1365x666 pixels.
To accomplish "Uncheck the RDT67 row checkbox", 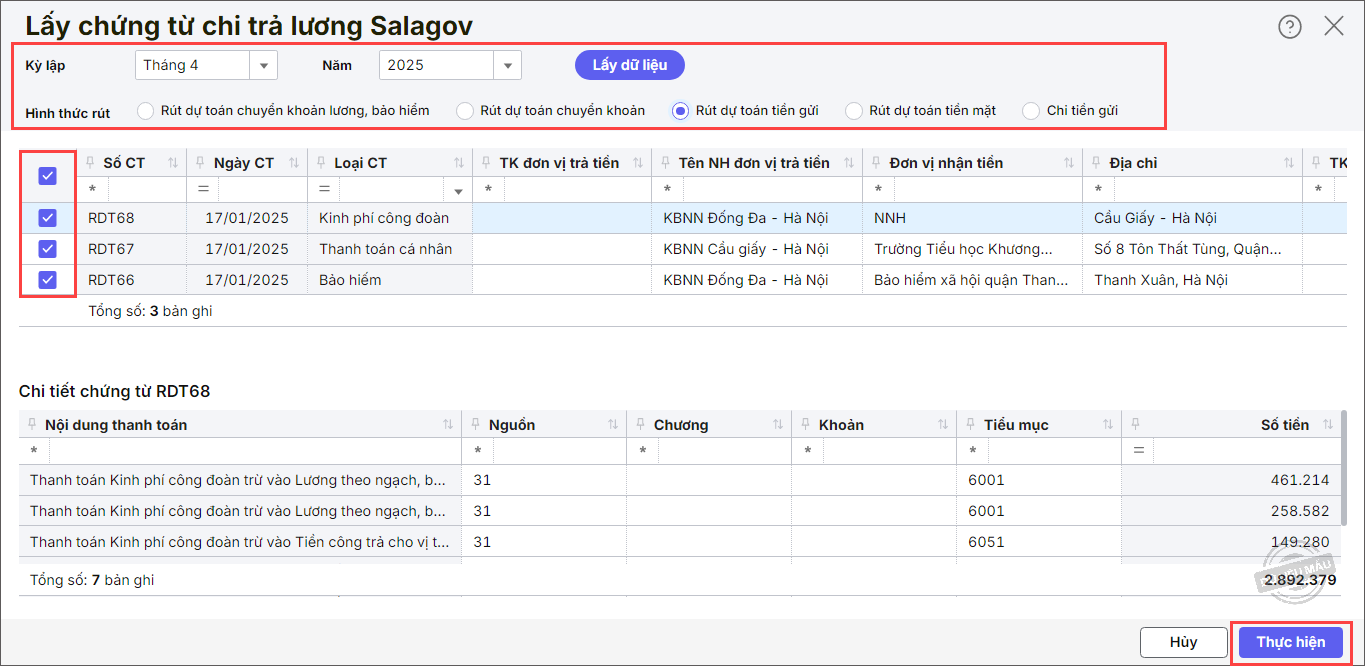I will coord(47,249).
